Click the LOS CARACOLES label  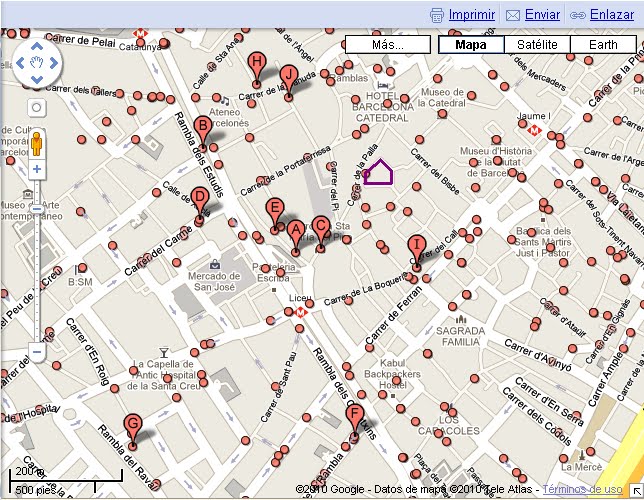(x=448, y=425)
